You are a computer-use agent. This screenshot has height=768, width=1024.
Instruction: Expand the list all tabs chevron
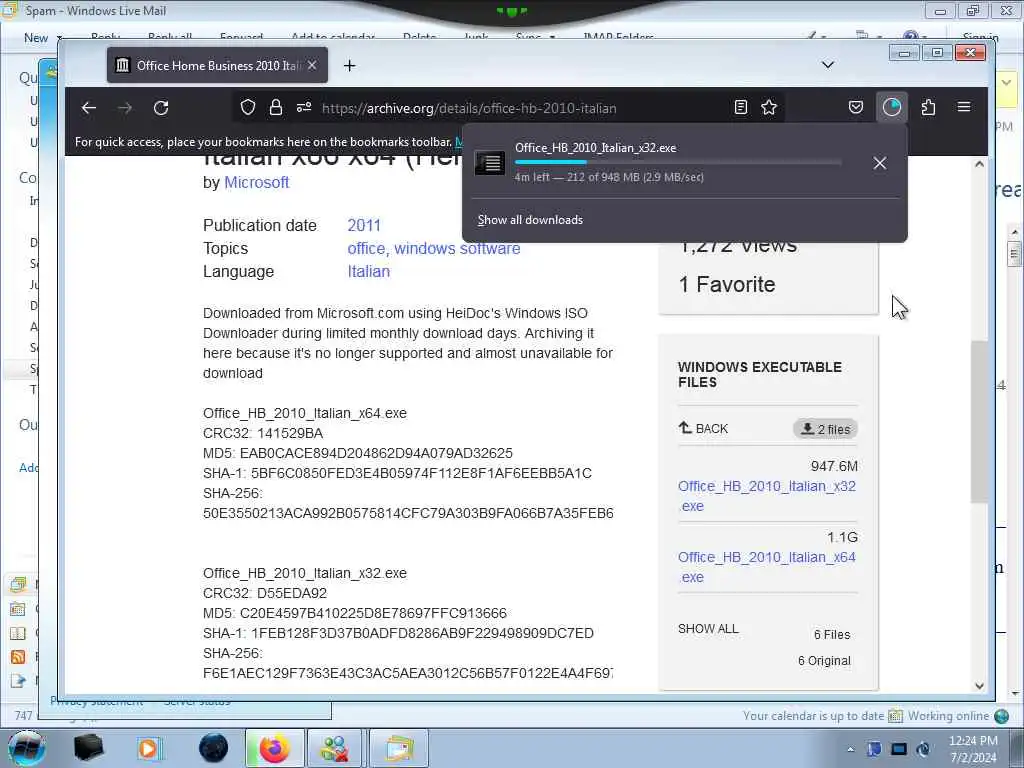pos(827,65)
